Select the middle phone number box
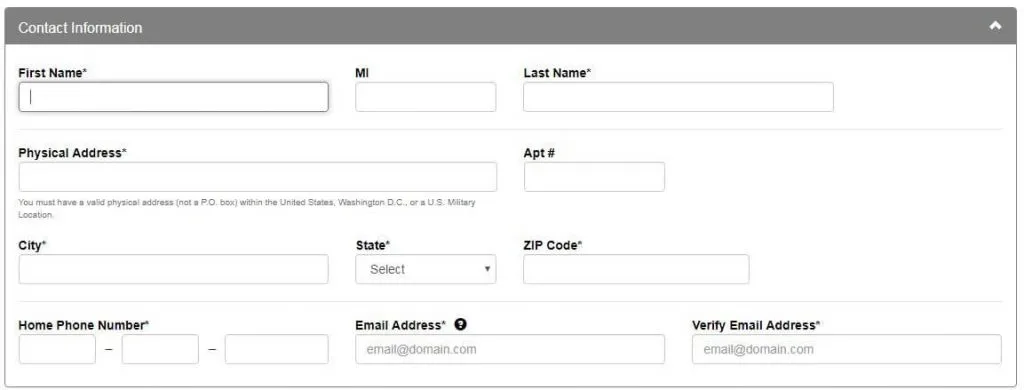The width and height of the screenshot is (1024, 390). tap(160, 349)
